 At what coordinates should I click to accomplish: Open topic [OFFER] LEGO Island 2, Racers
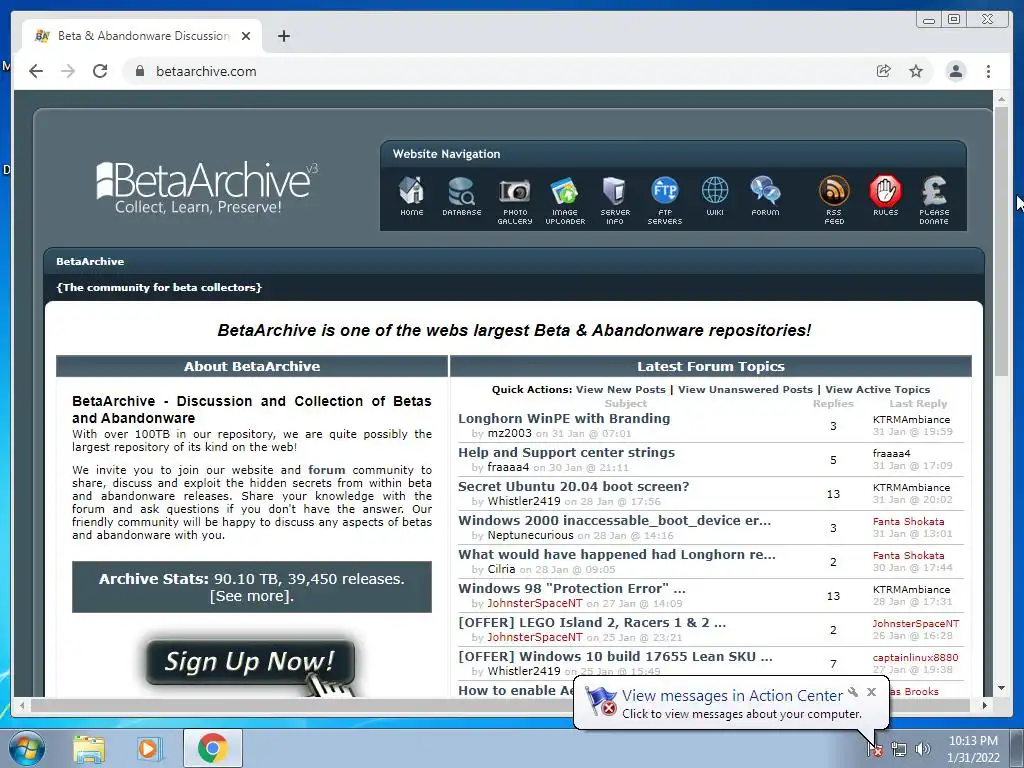pyautogui.click(x=592, y=622)
